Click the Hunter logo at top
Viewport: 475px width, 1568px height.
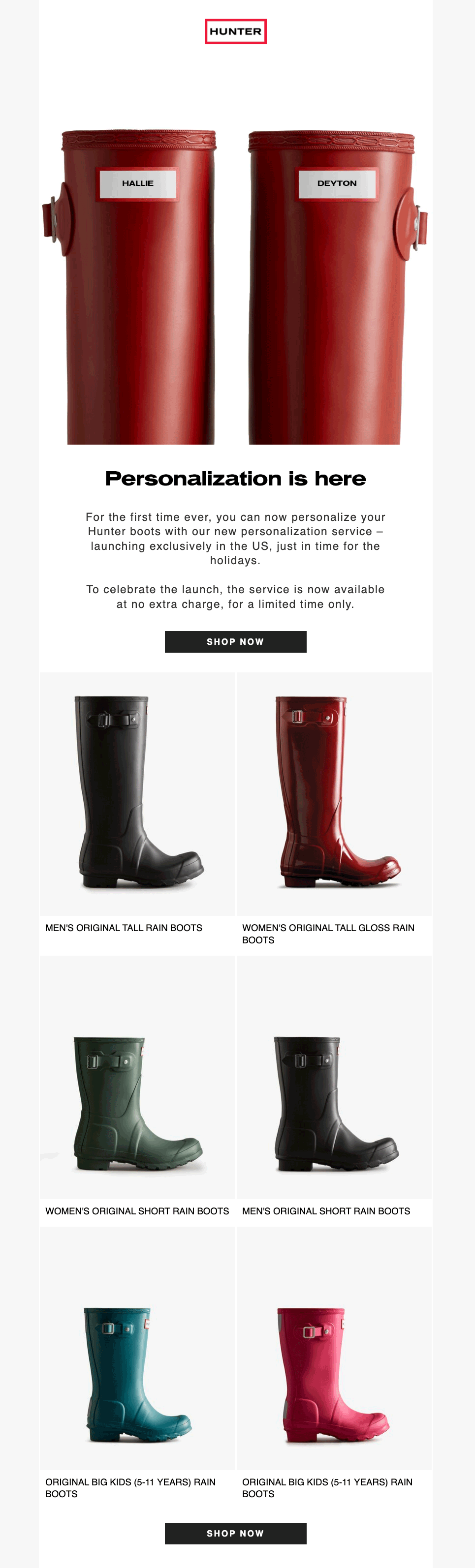coord(235,31)
